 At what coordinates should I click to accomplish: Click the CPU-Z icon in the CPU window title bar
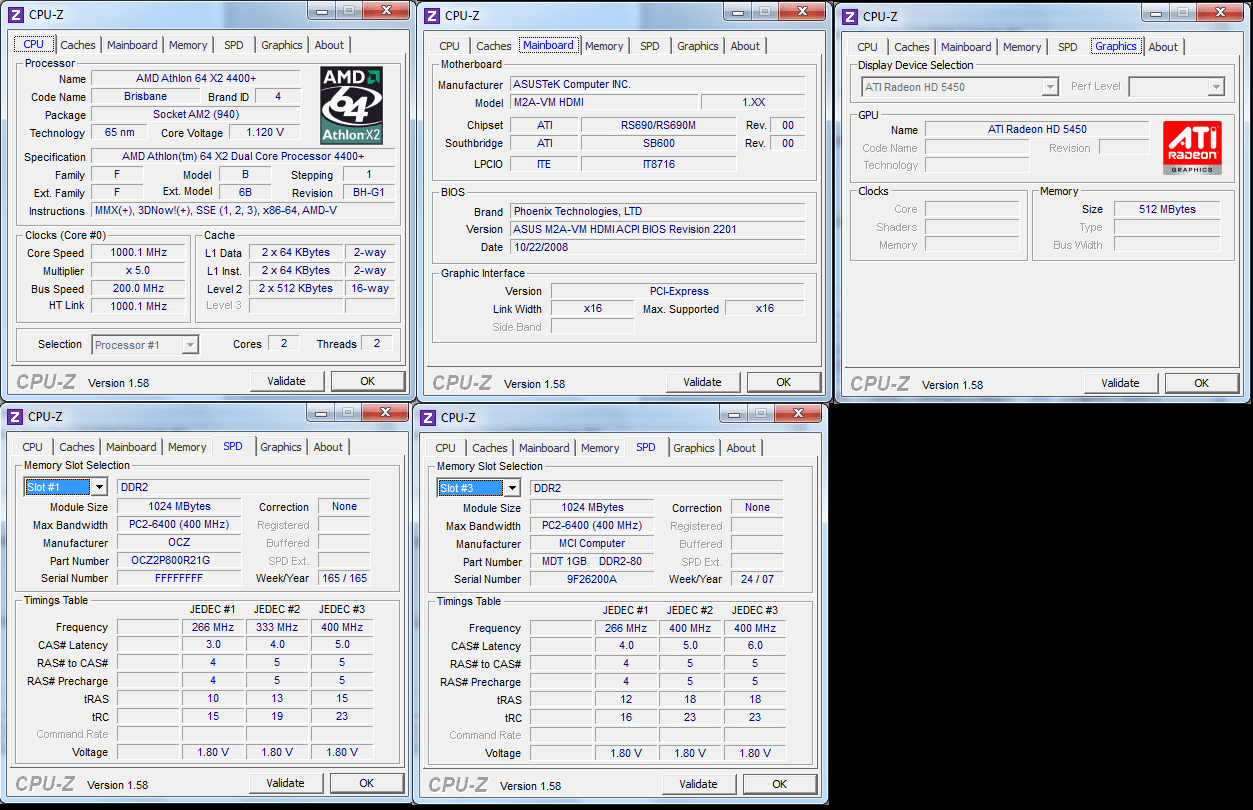pos(16,14)
